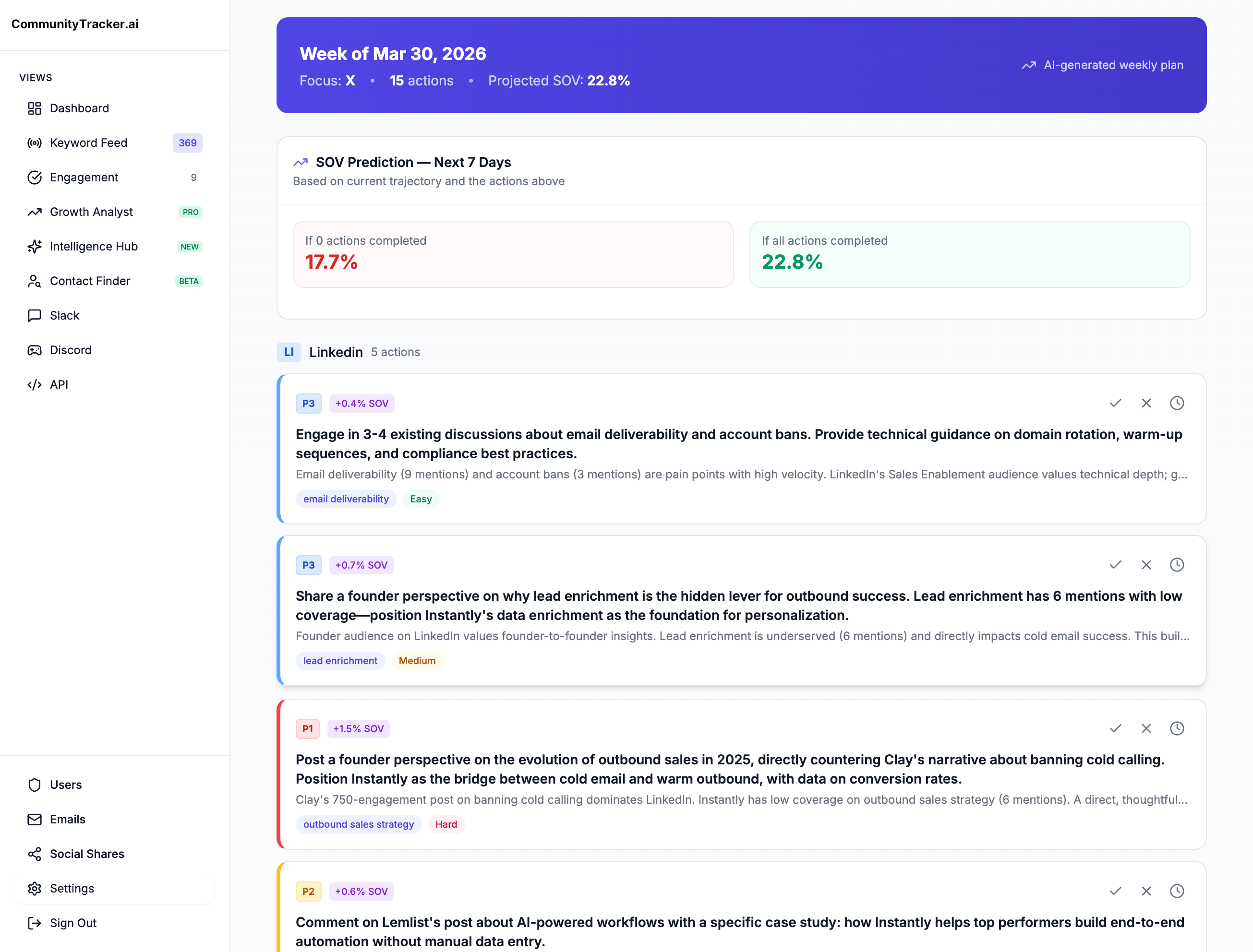
Task: Click the Social Shares share icon
Action: tap(35, 854)
